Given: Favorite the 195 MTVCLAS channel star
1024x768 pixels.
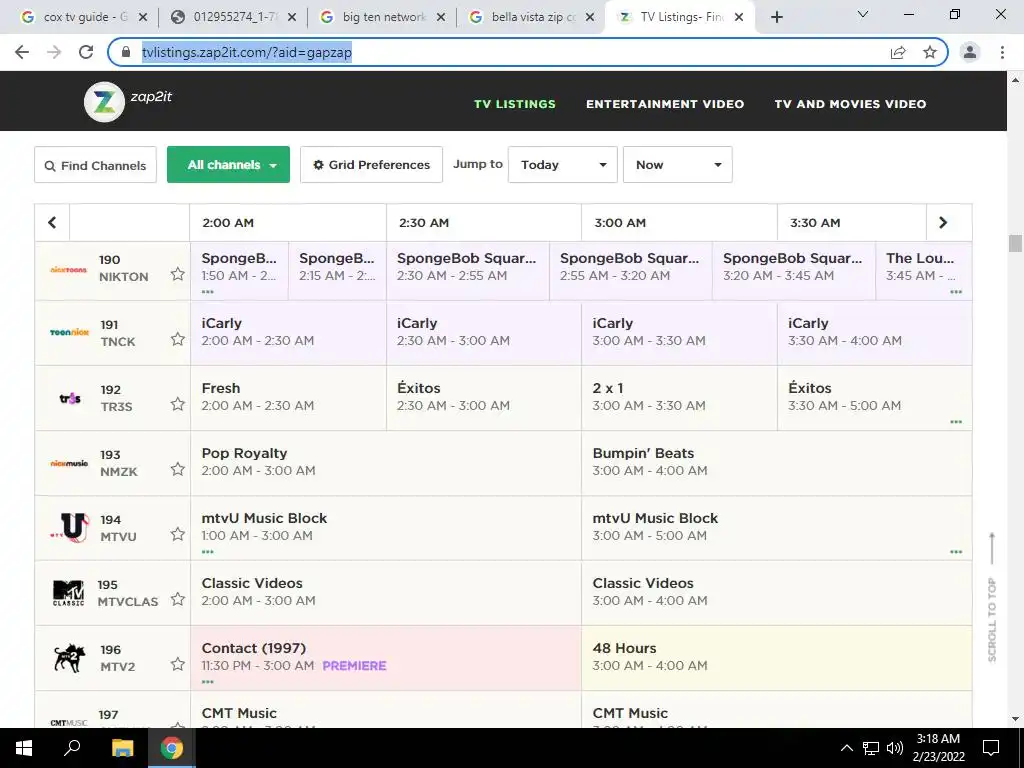Looking at the screenshot, I should [178, 599].
